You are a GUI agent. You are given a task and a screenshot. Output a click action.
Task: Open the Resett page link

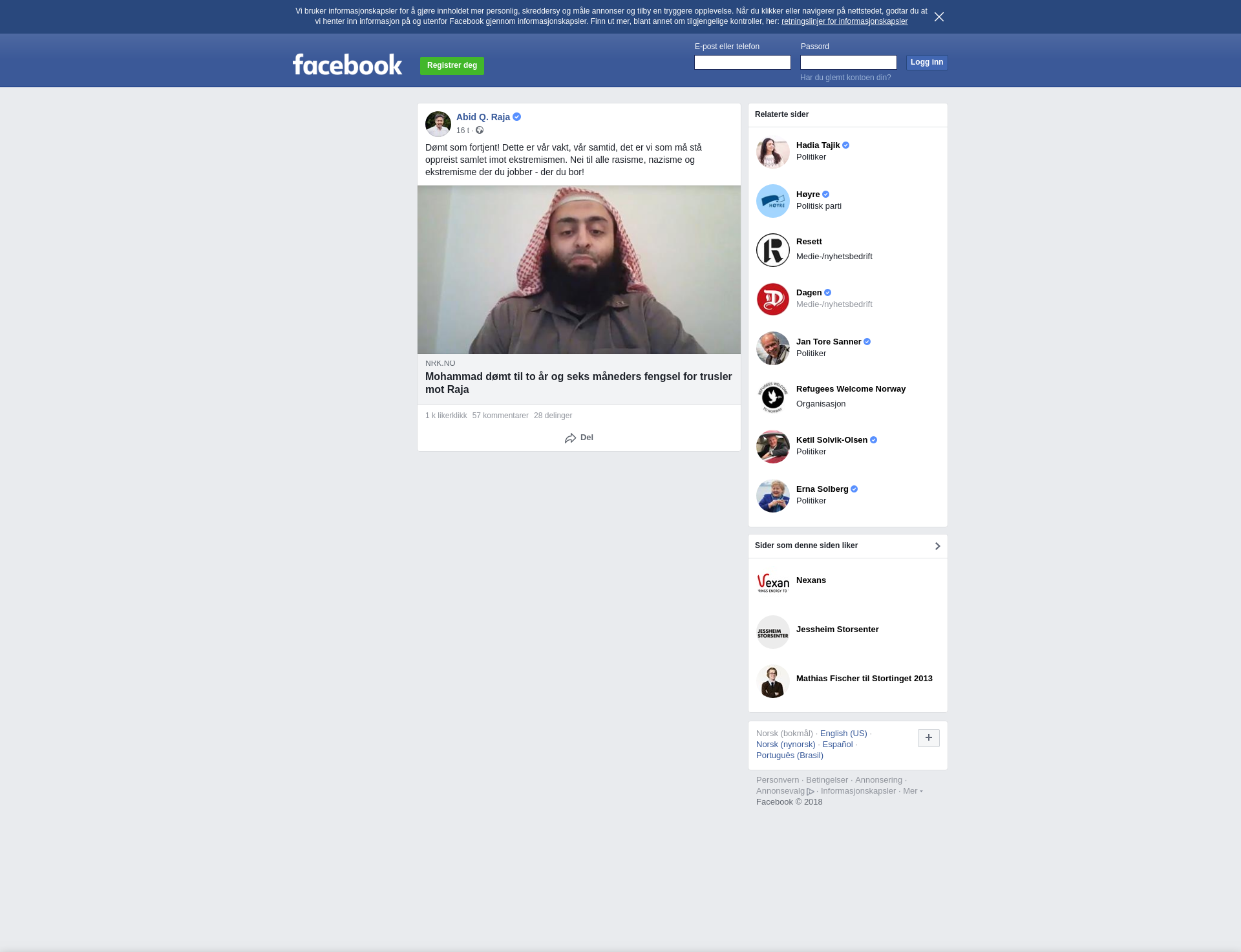click(809, 242)
